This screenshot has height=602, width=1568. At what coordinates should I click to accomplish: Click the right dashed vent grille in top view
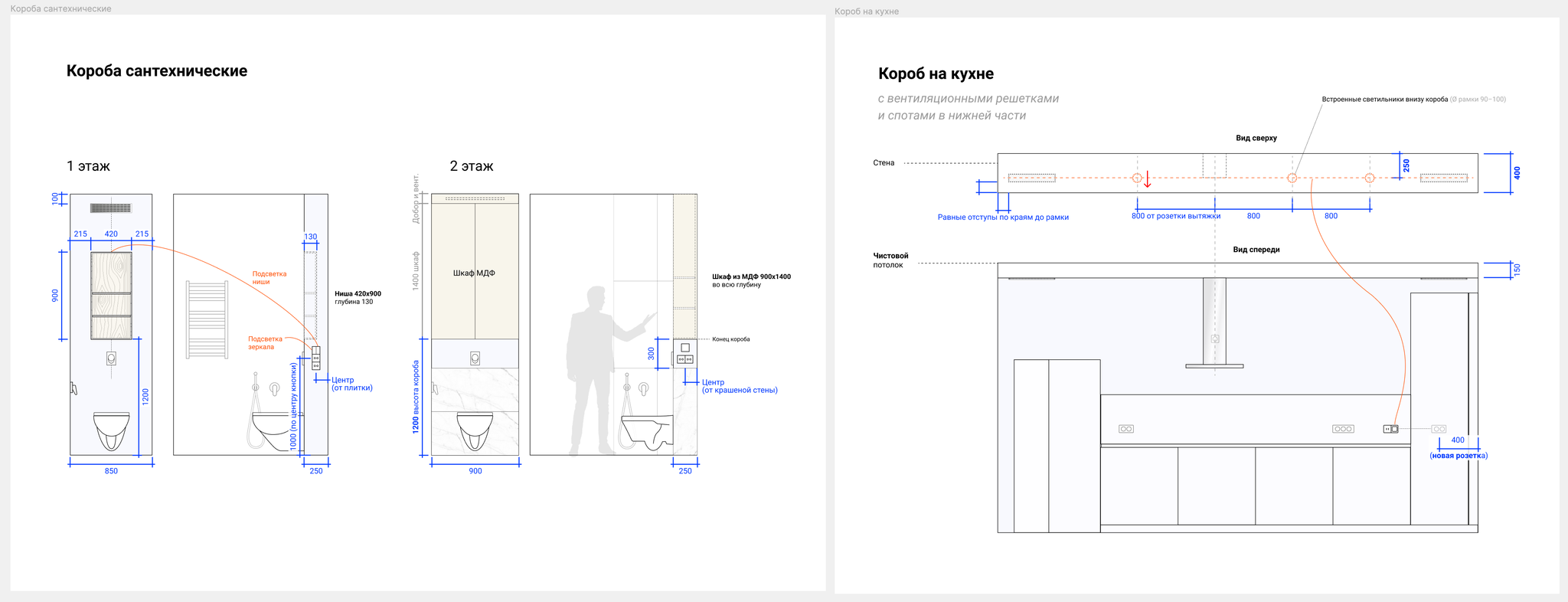[1444, 178]
